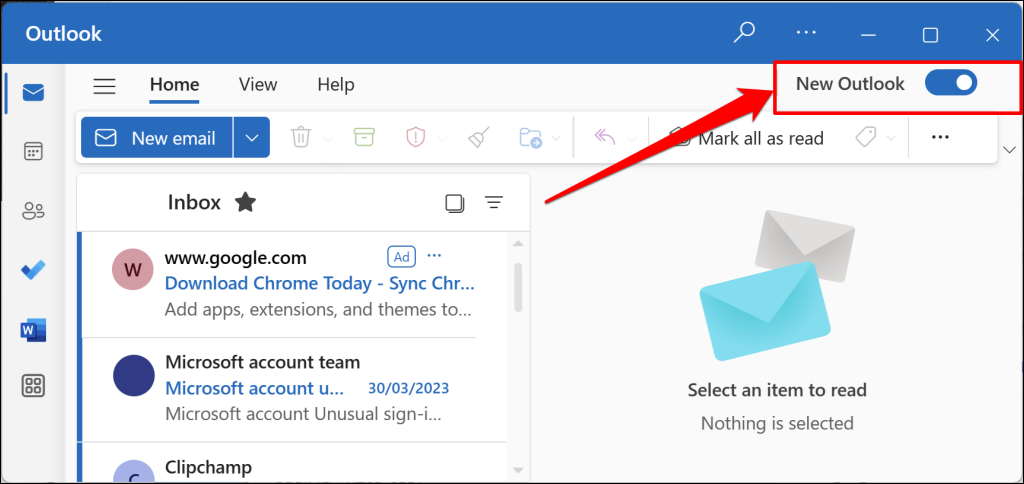1024x484 pixels.
Task: Click the Inbox favorite star
Action: pos(245,202)
